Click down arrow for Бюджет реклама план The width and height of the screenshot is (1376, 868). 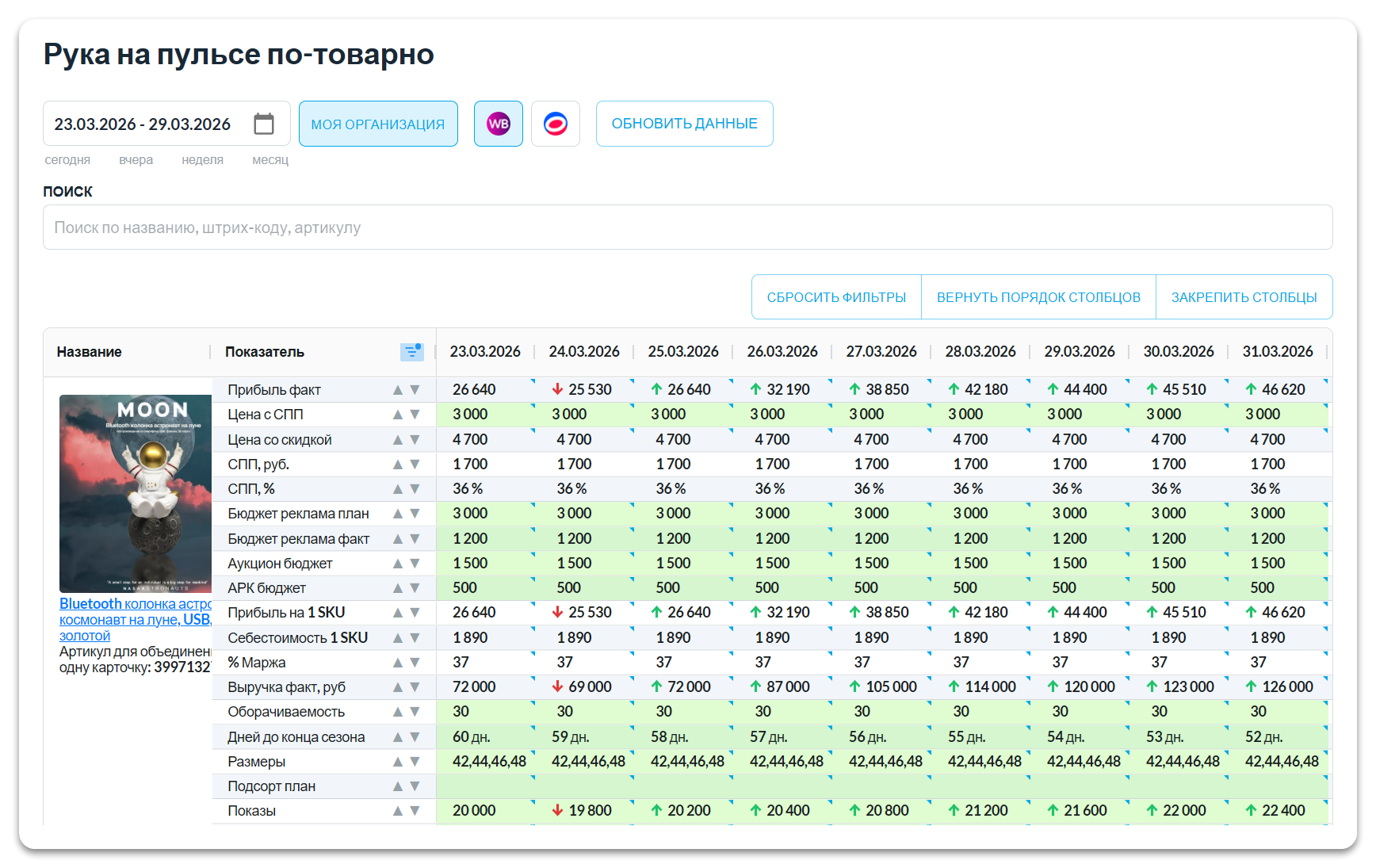415,514
